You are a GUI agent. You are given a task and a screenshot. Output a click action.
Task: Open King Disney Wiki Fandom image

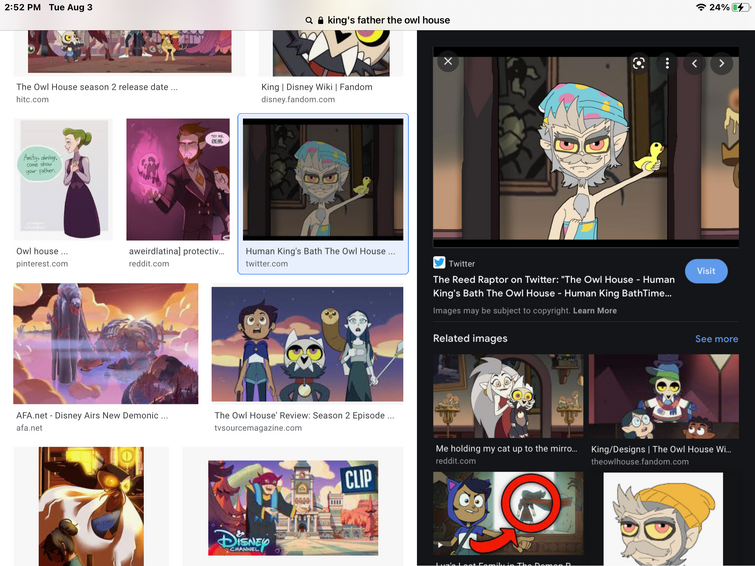(331, 53)
